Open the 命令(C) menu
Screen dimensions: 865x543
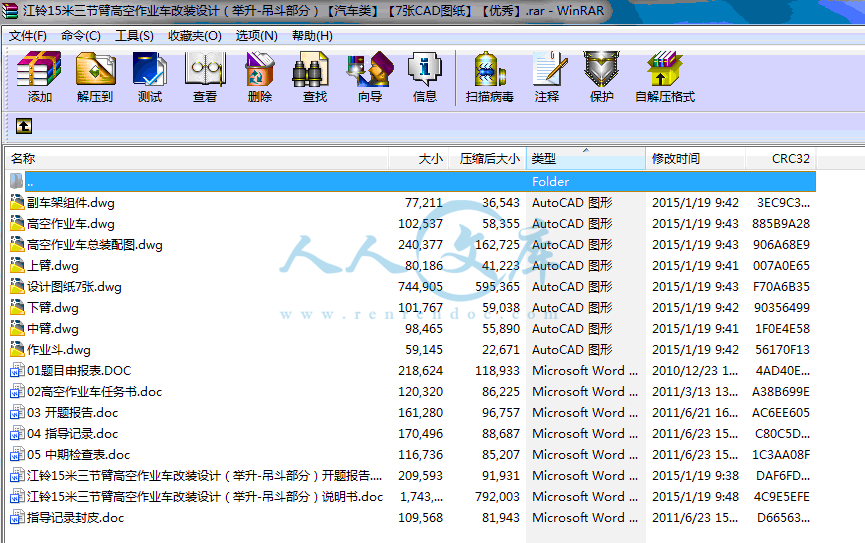81,36
